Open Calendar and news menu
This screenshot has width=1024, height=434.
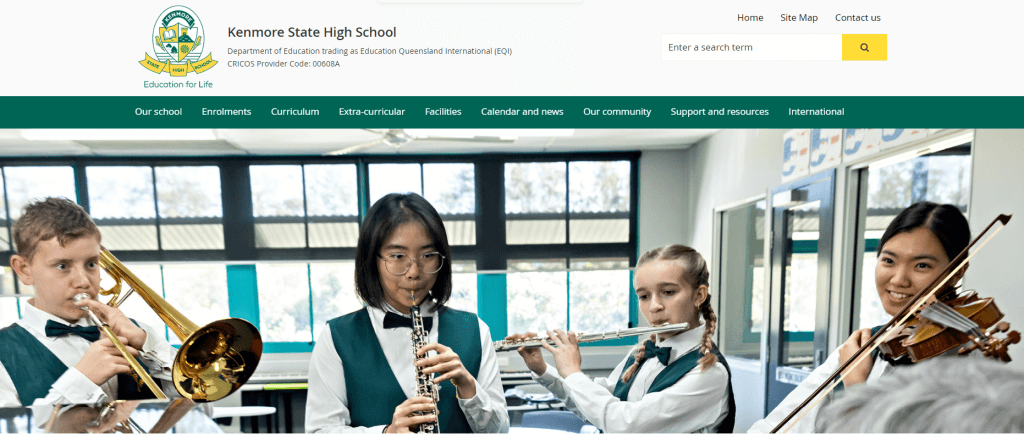pyautogui.click(x=522, y=112)
